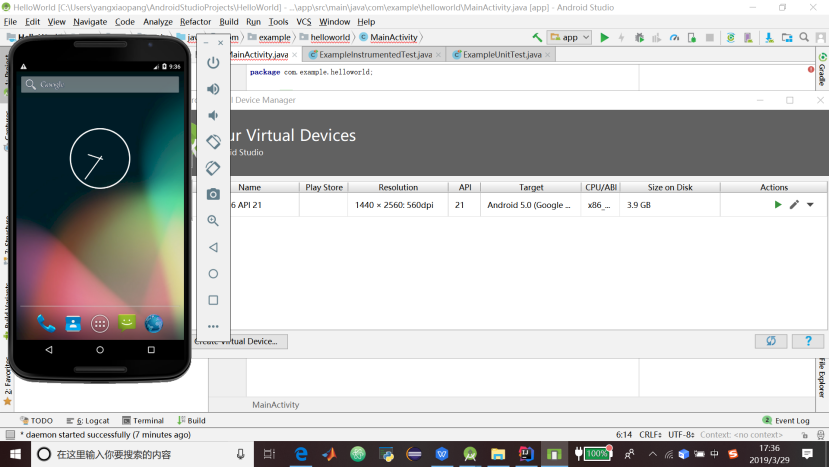Expand the AVD actions dropdown arrow
This screenshot has width=830, height=467.
[810, 205]
